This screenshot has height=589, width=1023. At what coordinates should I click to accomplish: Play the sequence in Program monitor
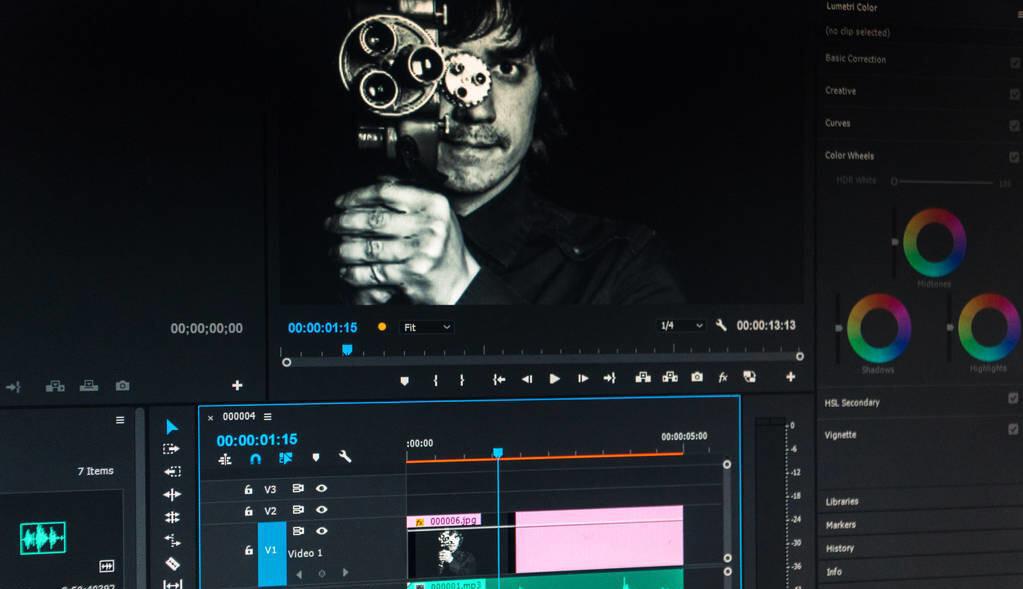point(555,378)
